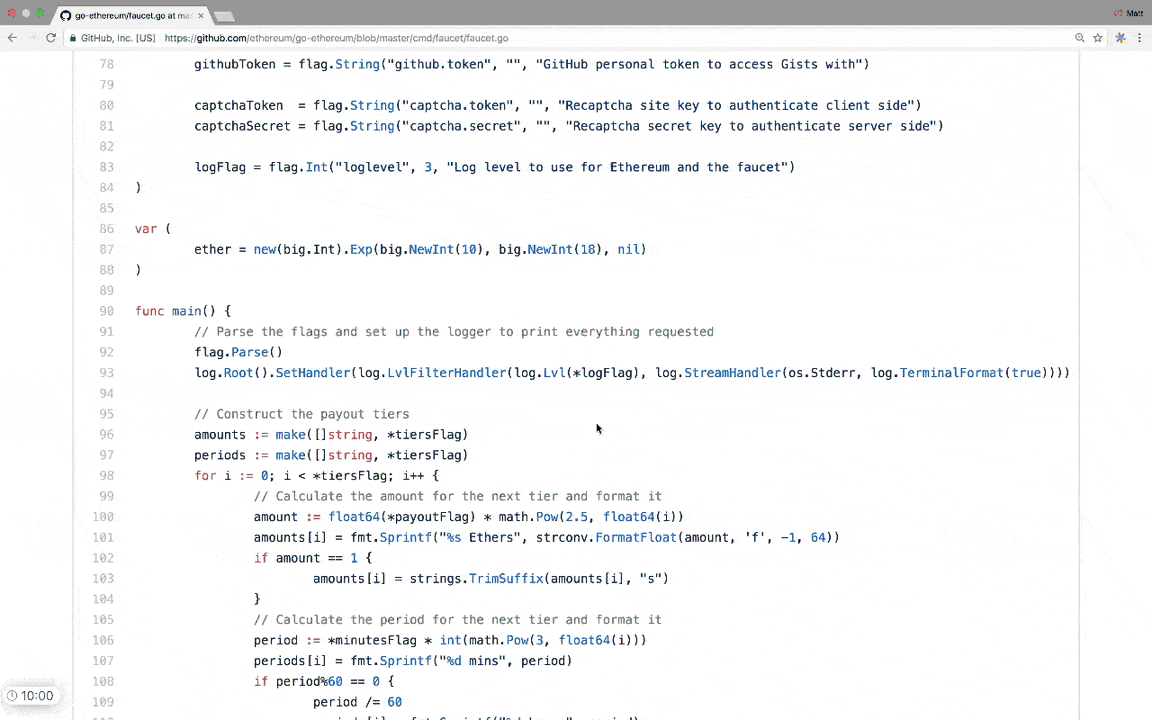Viewport: 1152px width, 720px height.
Task: Select line number 78 in the code
Action: 107,64
